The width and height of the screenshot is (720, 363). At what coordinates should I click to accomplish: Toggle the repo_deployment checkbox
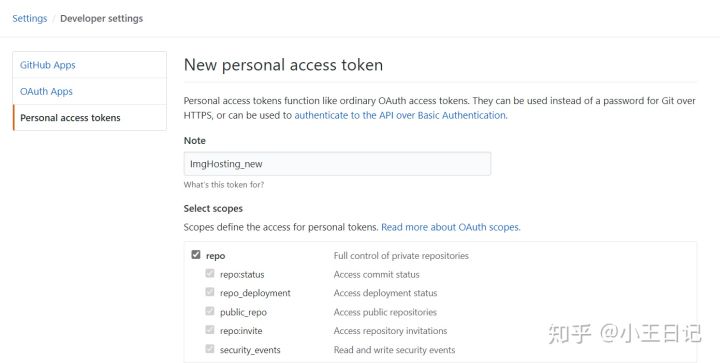[x=210, y=292]
